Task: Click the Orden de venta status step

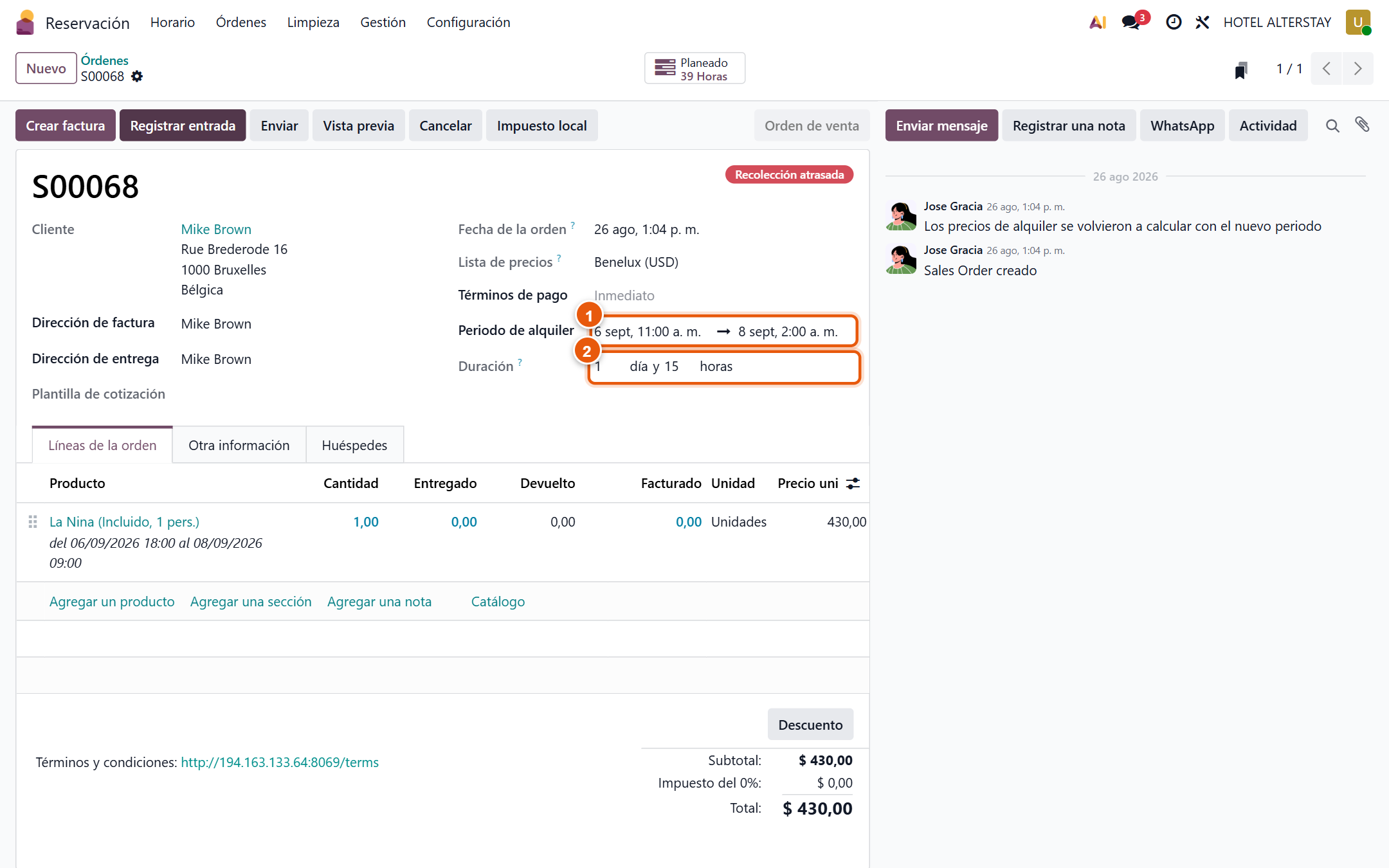Action: pos(812,125)
